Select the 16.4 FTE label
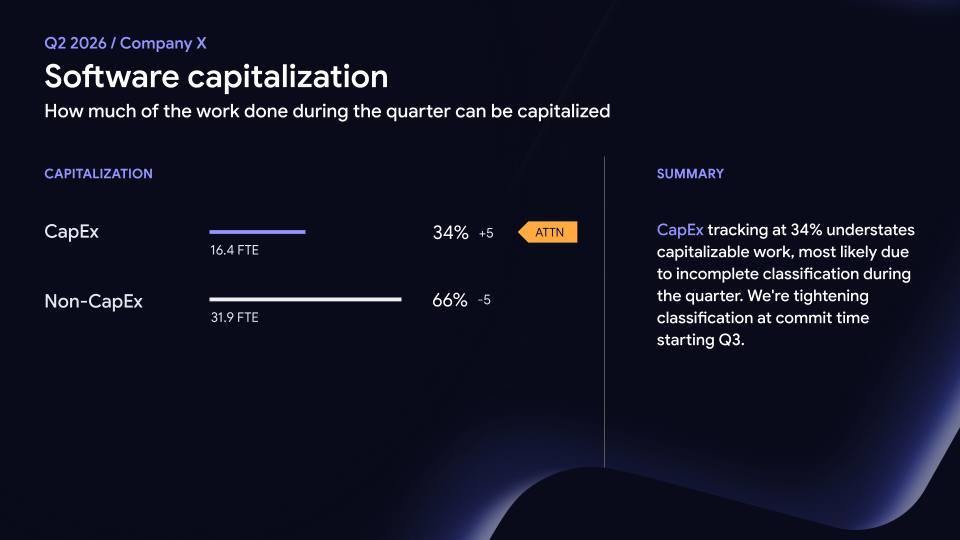 click(234, 250)
